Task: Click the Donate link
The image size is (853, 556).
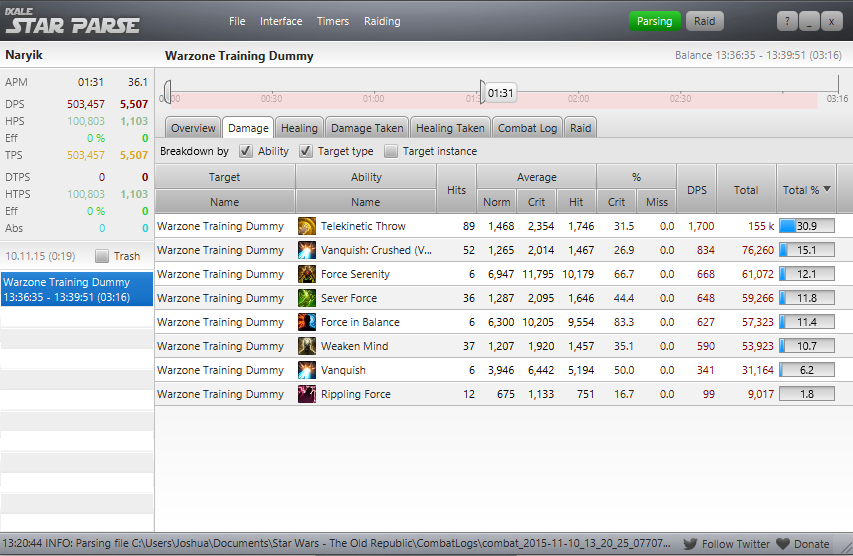Action: pos(812,544)
